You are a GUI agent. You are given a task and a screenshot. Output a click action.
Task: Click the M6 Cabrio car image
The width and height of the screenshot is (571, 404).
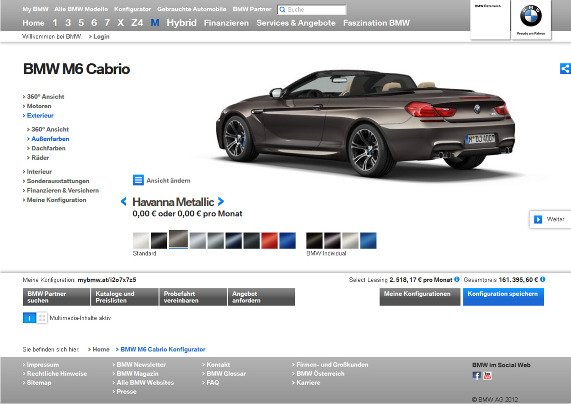365,123
